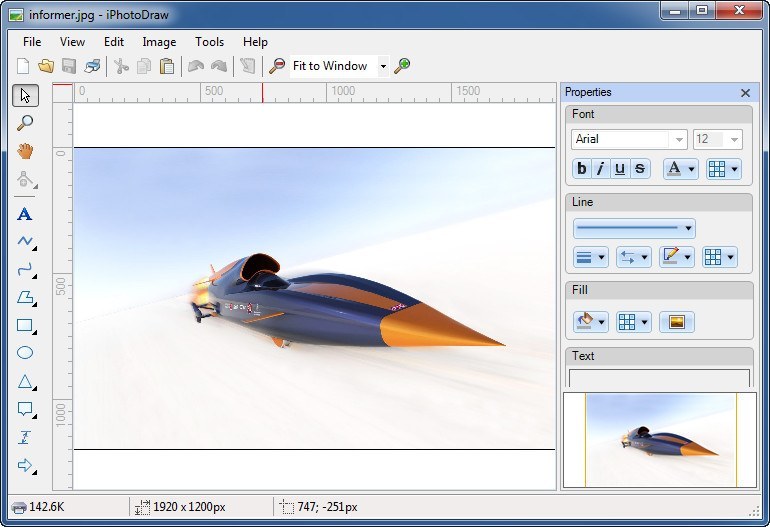Click in the Text input box
Viewport: 770px width, 527px height.
(659, 378)
